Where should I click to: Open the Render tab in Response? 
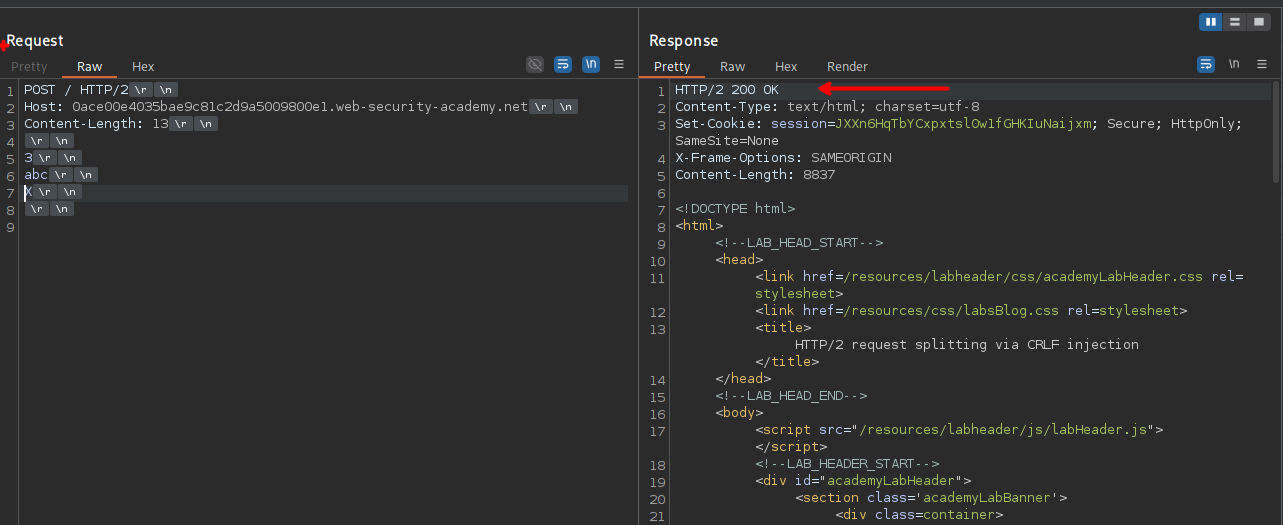[x=847, y=67]
